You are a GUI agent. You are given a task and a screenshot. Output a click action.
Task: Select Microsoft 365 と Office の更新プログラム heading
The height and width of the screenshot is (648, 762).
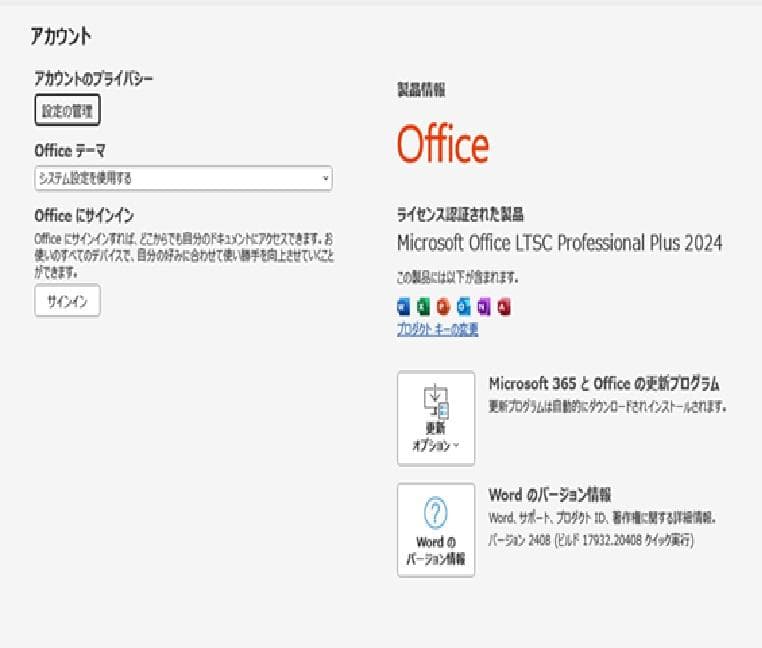604,384
